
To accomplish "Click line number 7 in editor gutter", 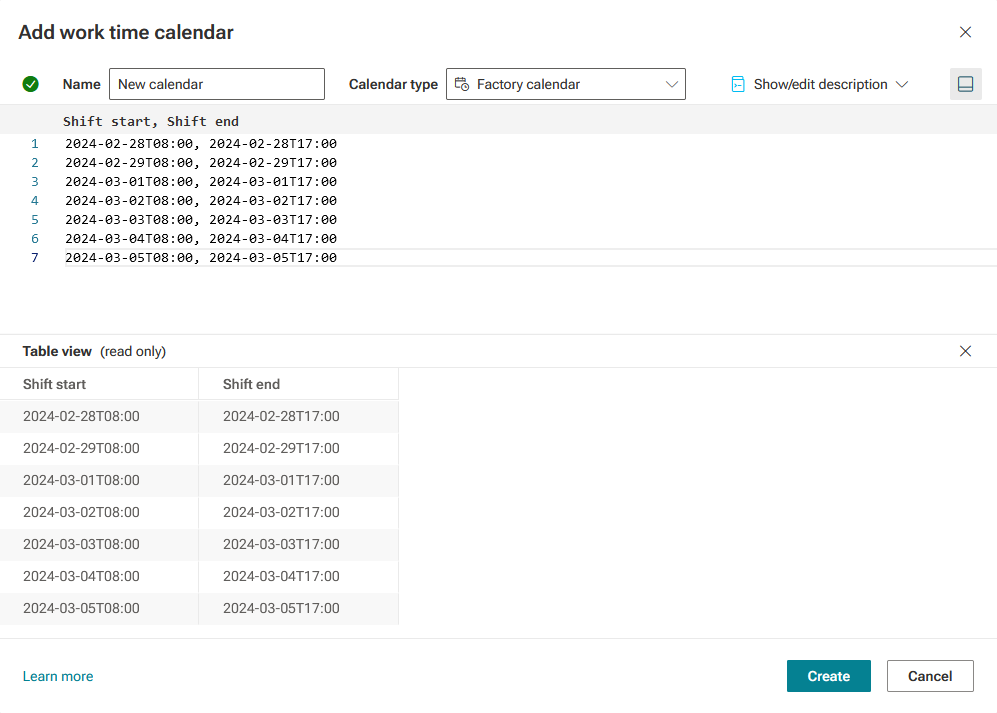I will pos(35,258).
